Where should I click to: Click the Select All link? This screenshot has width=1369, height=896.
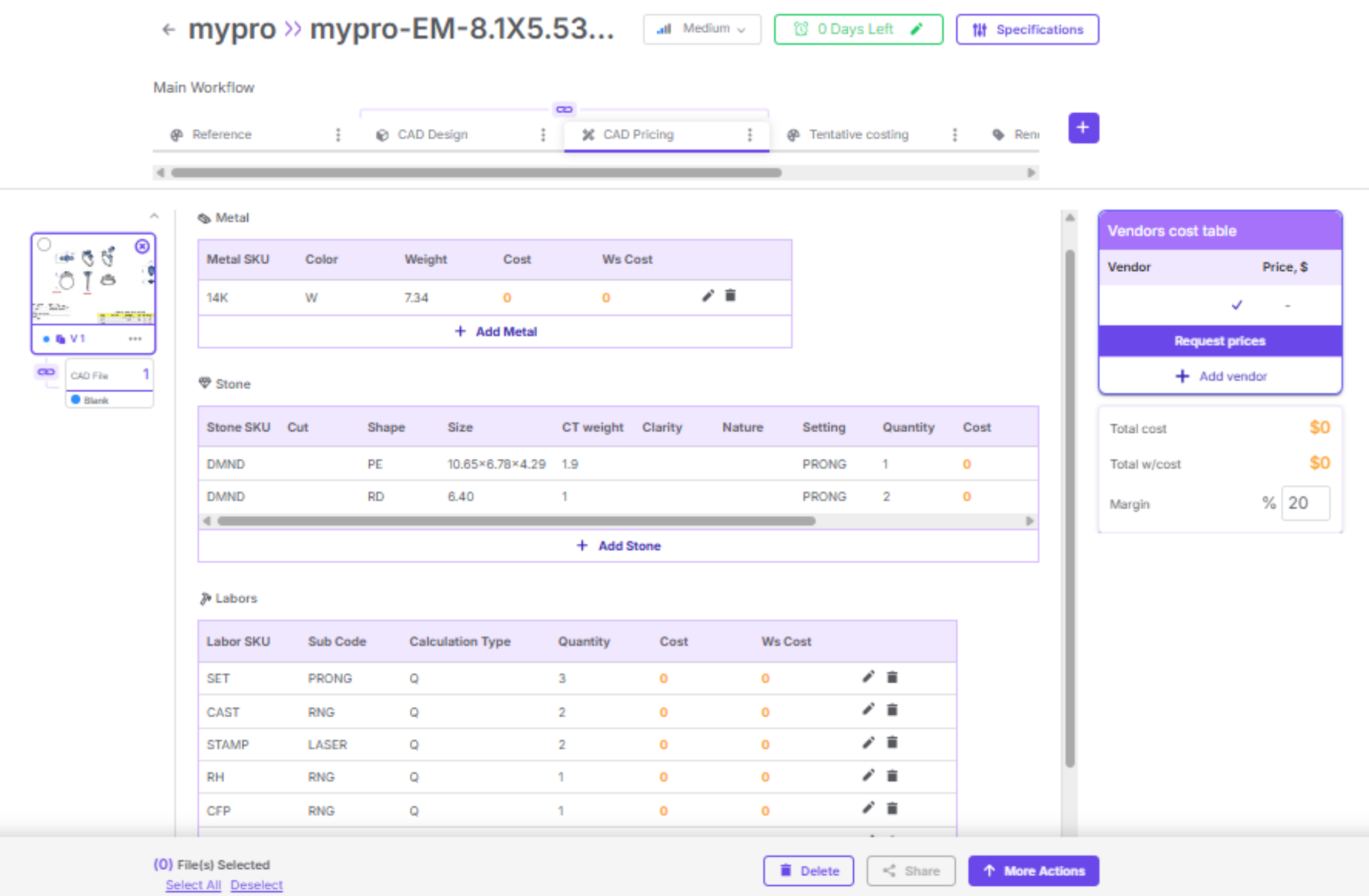pyautogui.click(x=193, y=885)
